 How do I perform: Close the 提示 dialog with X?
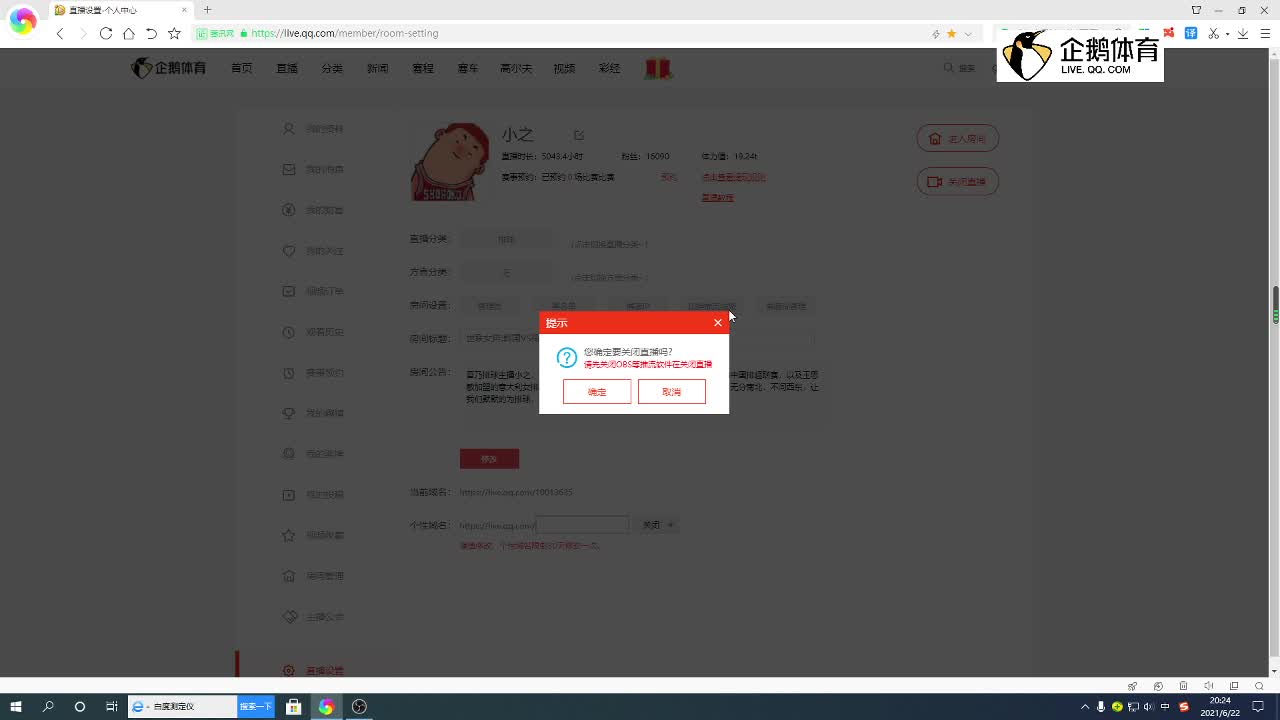click(x=717, y=323)
